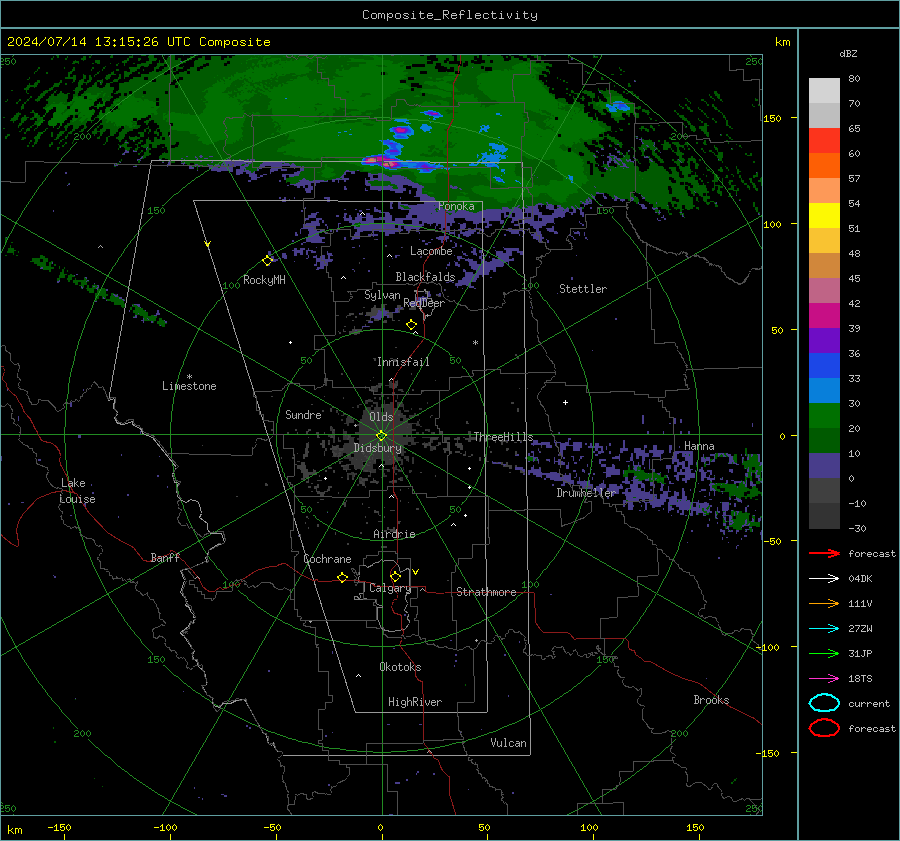The image size is (900, 841).
Task: Click the Drumheller town label
Action: (x=586, y=493)
